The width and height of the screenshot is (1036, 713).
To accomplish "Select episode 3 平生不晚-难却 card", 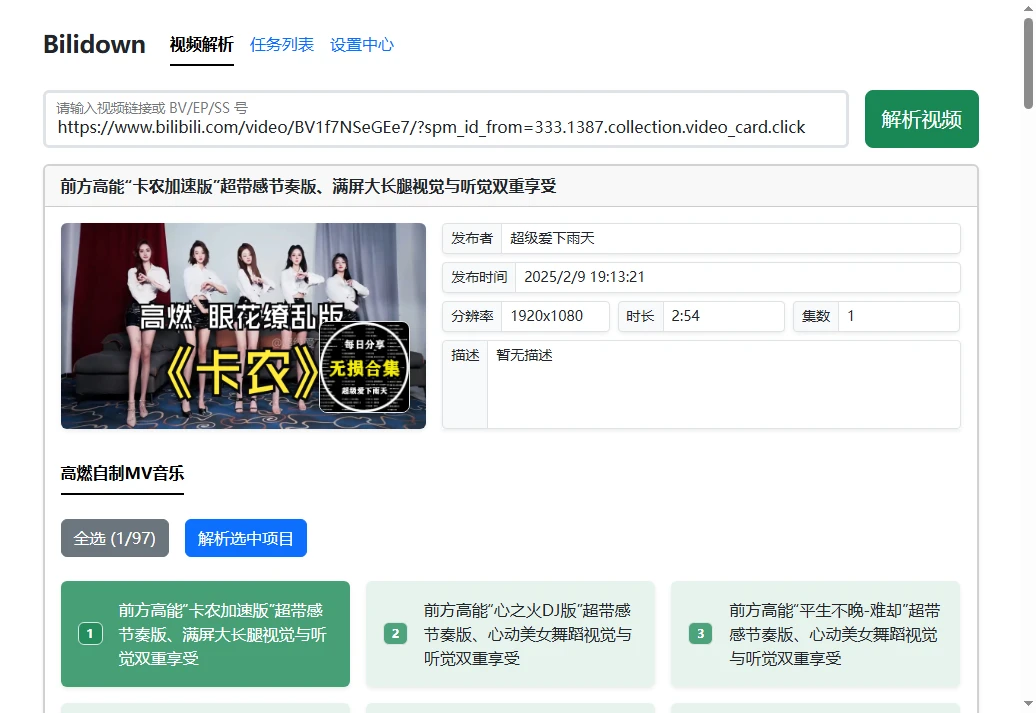I will [815, 634].
